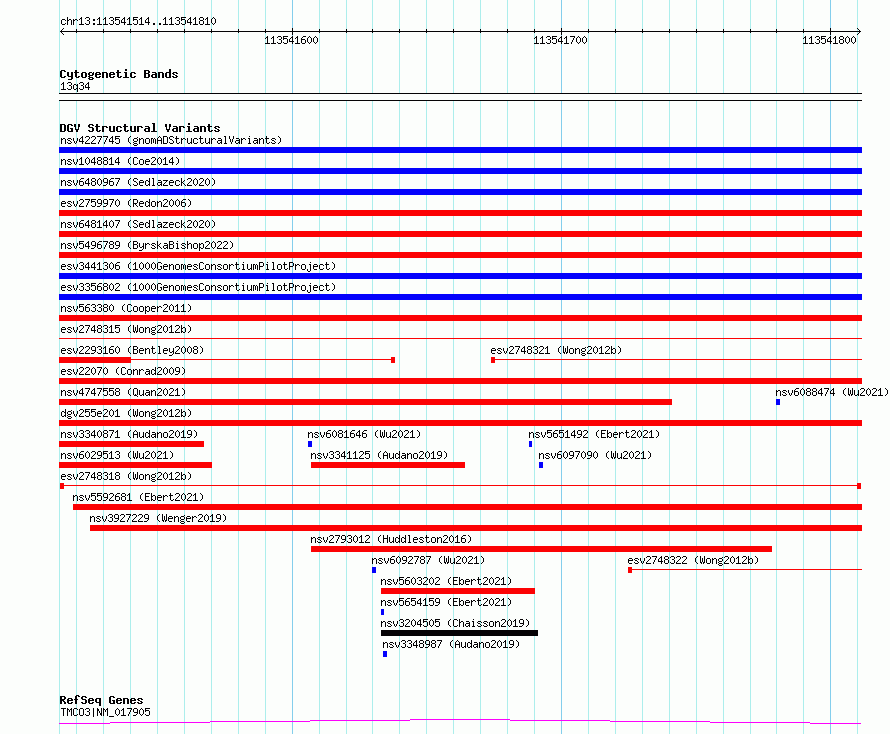Click esv3356802 1000GenomesConsortiumPilotProject label
This screenshot has width=890, height=734.
198,287
